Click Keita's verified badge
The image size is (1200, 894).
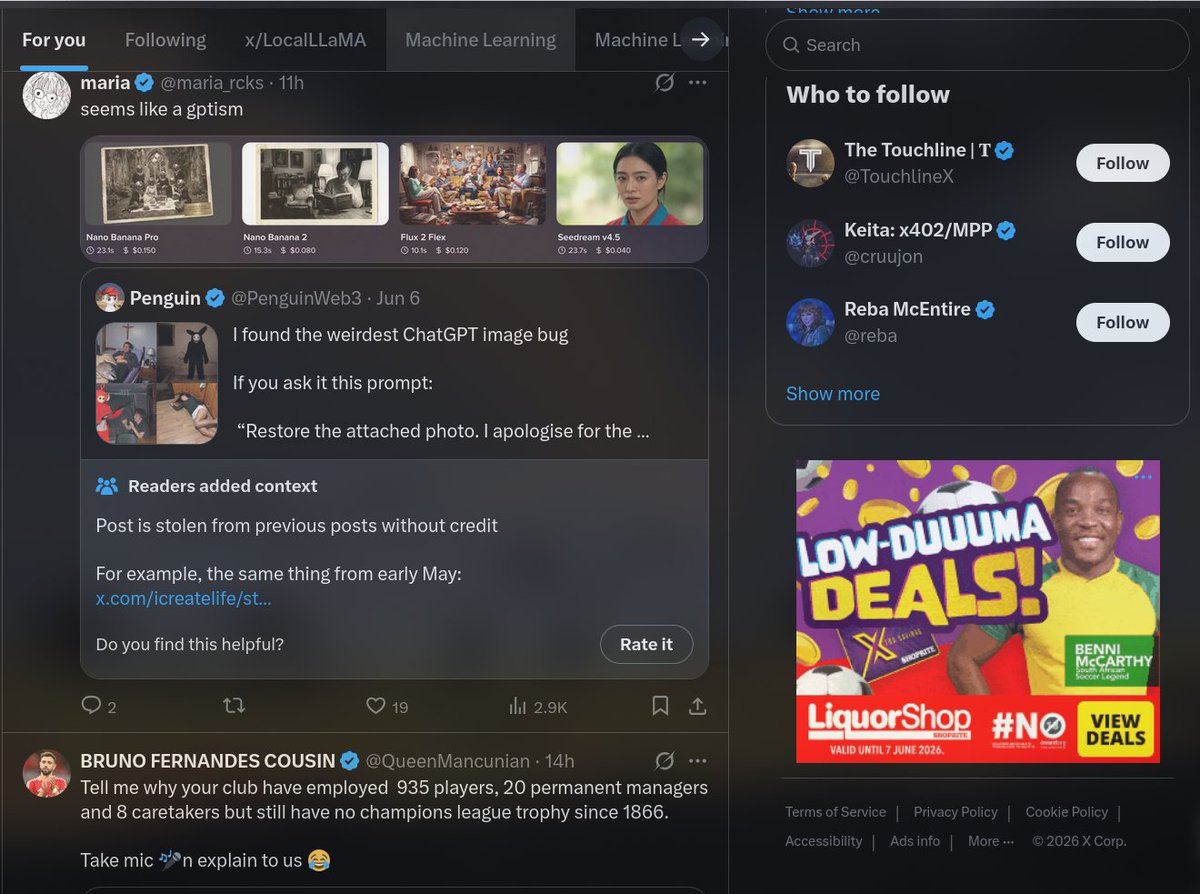1006,230
